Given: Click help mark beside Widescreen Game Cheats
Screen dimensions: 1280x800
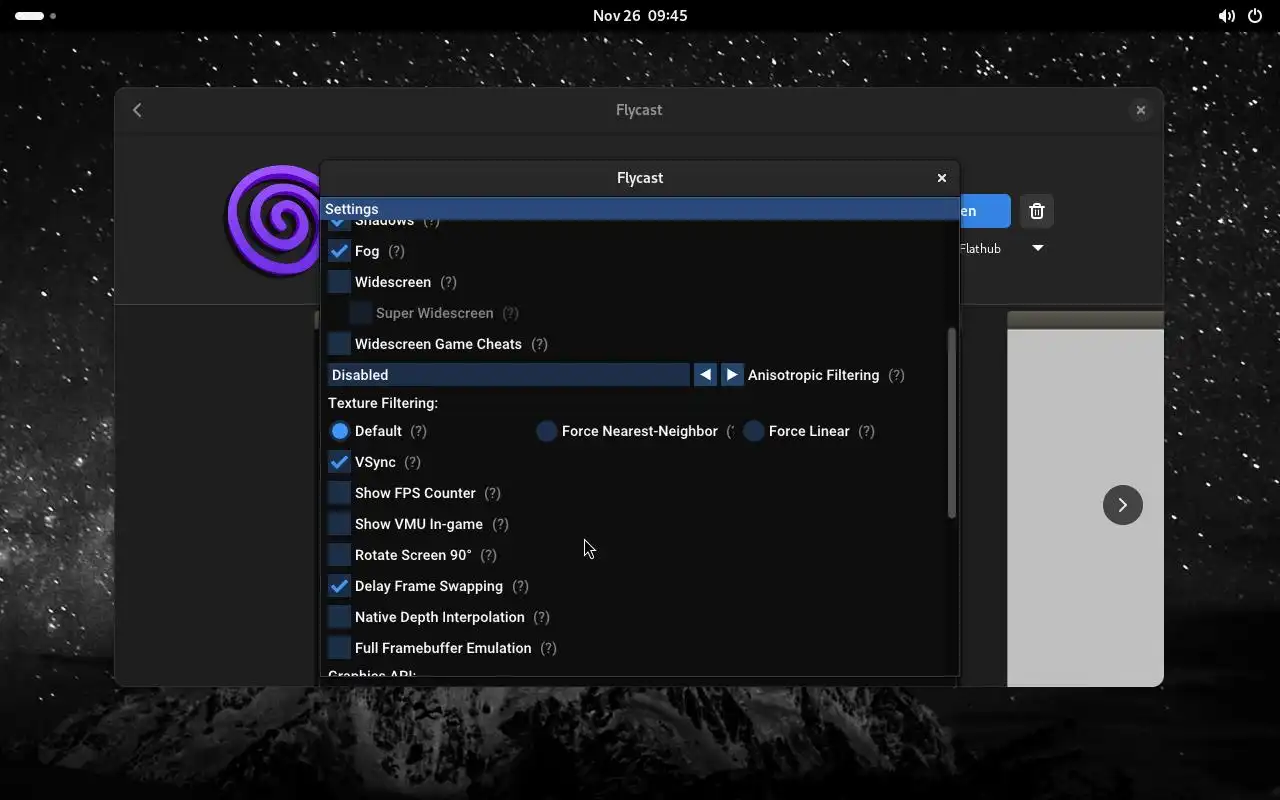Looking at the screenshot, I should 540,344.
